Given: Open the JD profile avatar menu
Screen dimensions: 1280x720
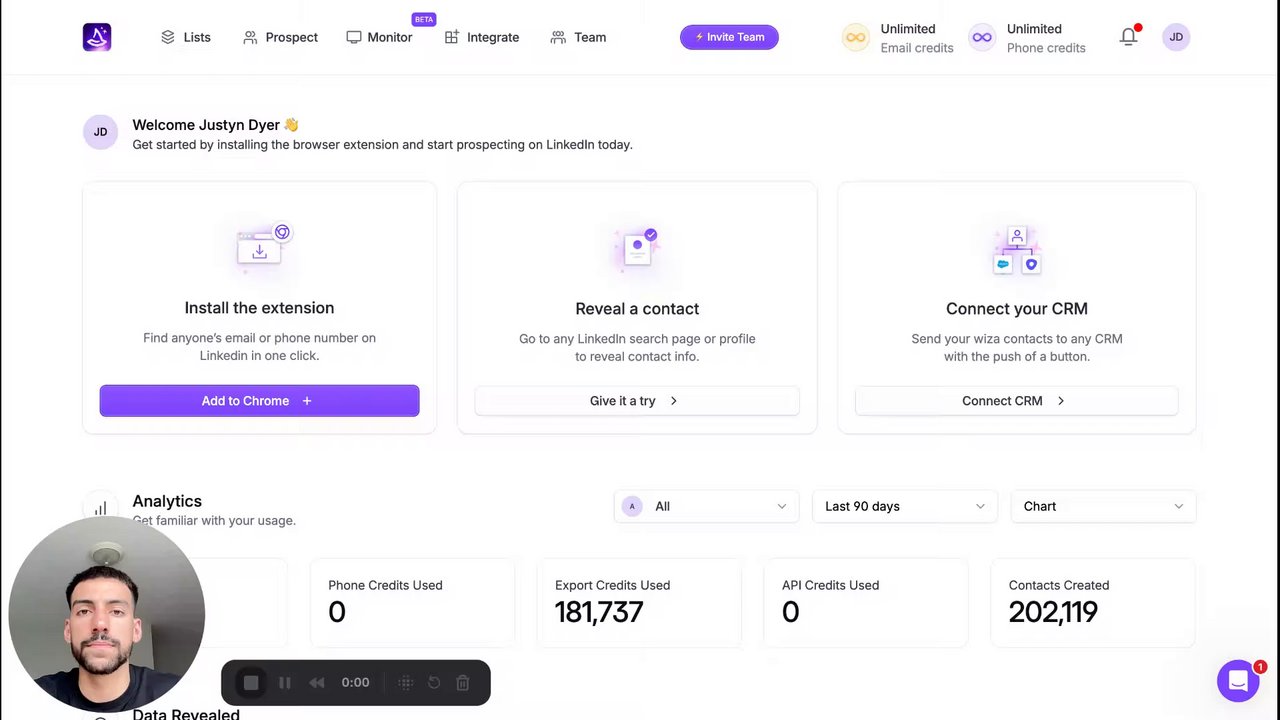Looking at the screenshot, I should pos(1176,37).
